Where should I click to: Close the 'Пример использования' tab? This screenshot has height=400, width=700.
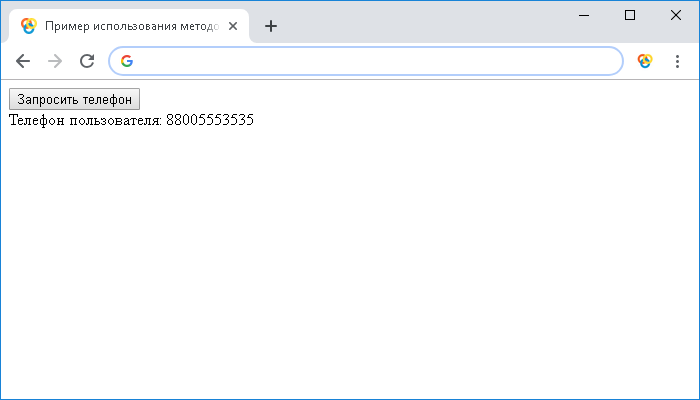[233, 26]
